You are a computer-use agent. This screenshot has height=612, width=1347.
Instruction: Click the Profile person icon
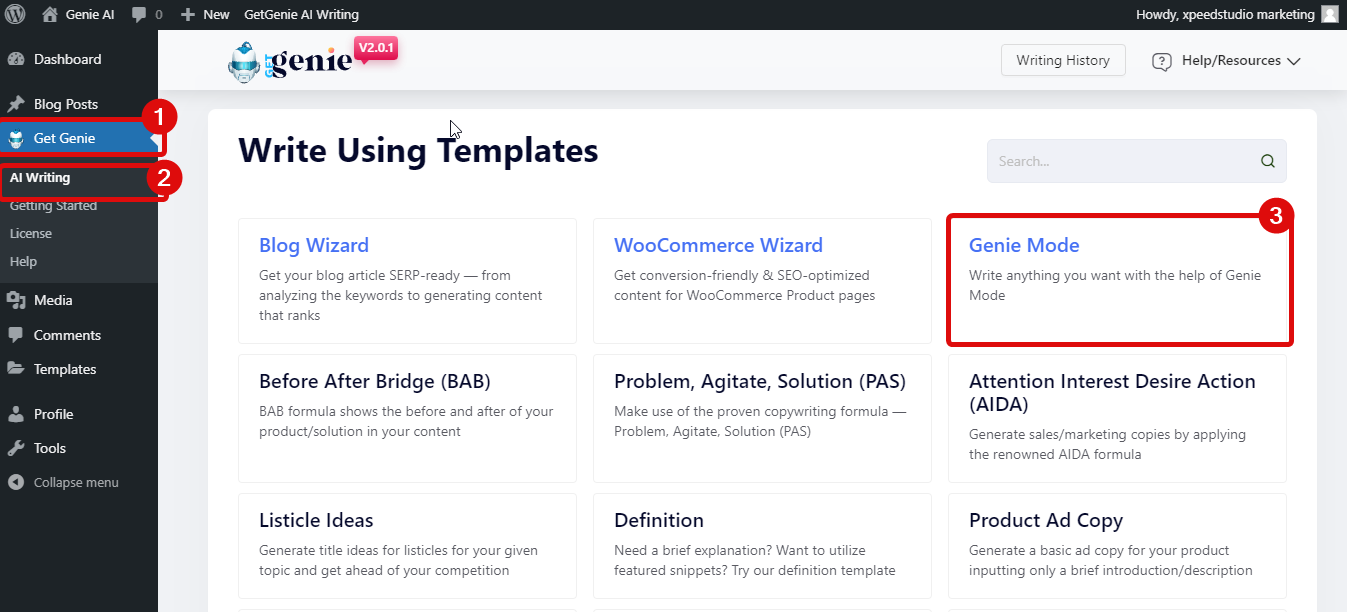click(16, 414)
